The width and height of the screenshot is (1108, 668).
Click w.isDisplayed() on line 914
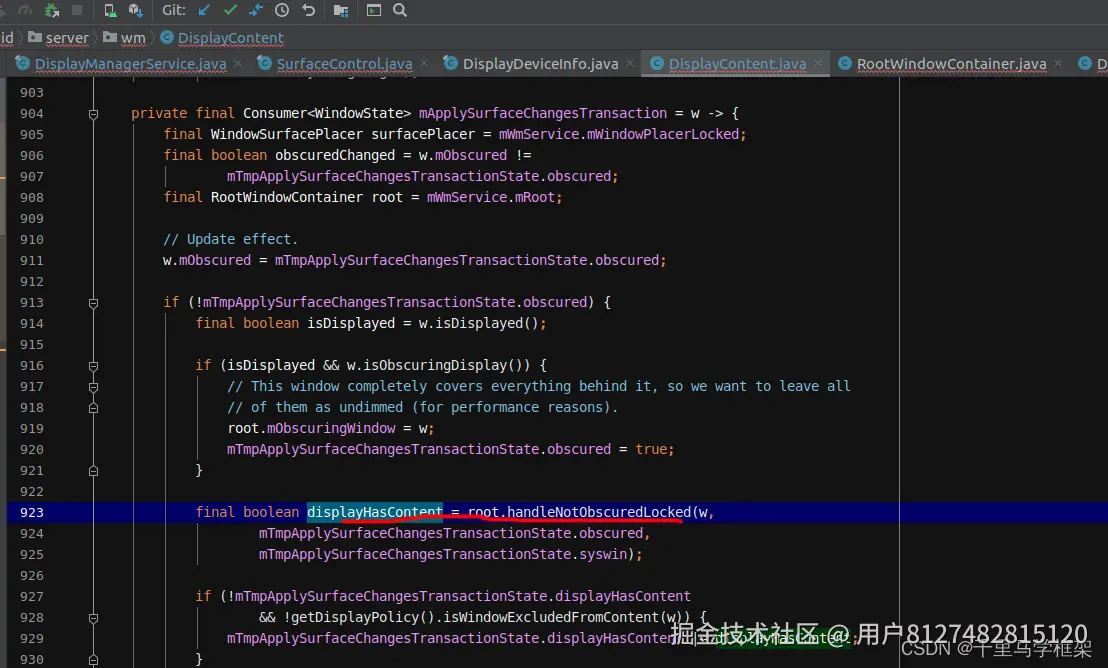click(478, 323)
